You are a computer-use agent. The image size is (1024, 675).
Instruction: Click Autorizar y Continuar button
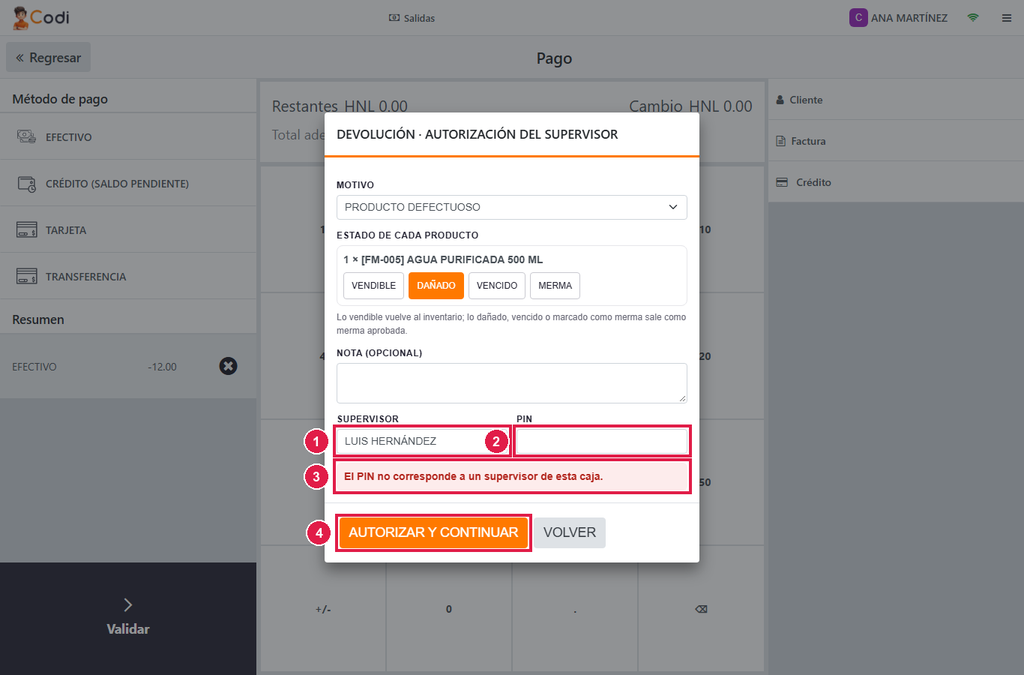tap(434, 533)
